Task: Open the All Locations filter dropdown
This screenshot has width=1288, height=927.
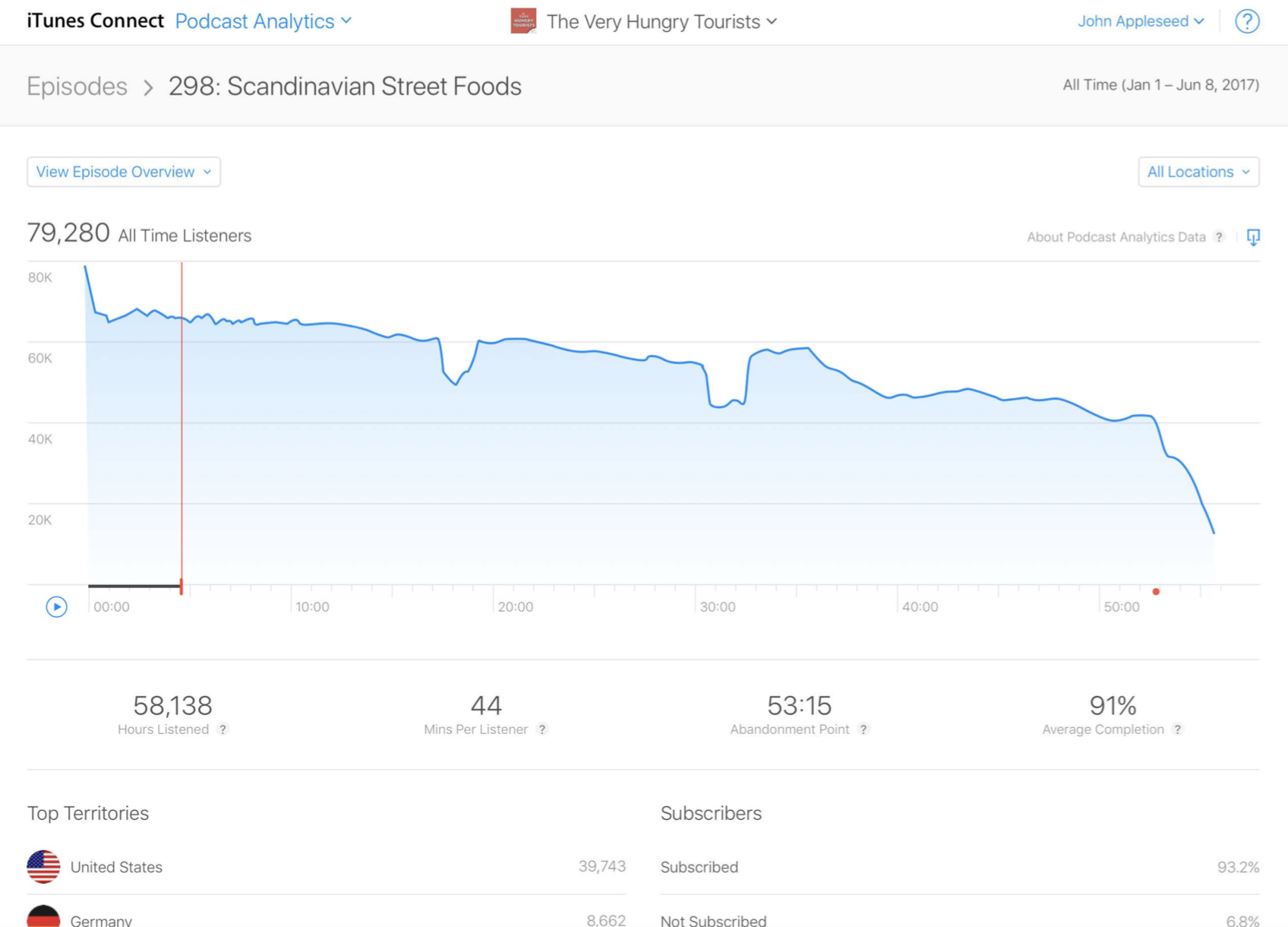Action: [x=1198, y=172]
